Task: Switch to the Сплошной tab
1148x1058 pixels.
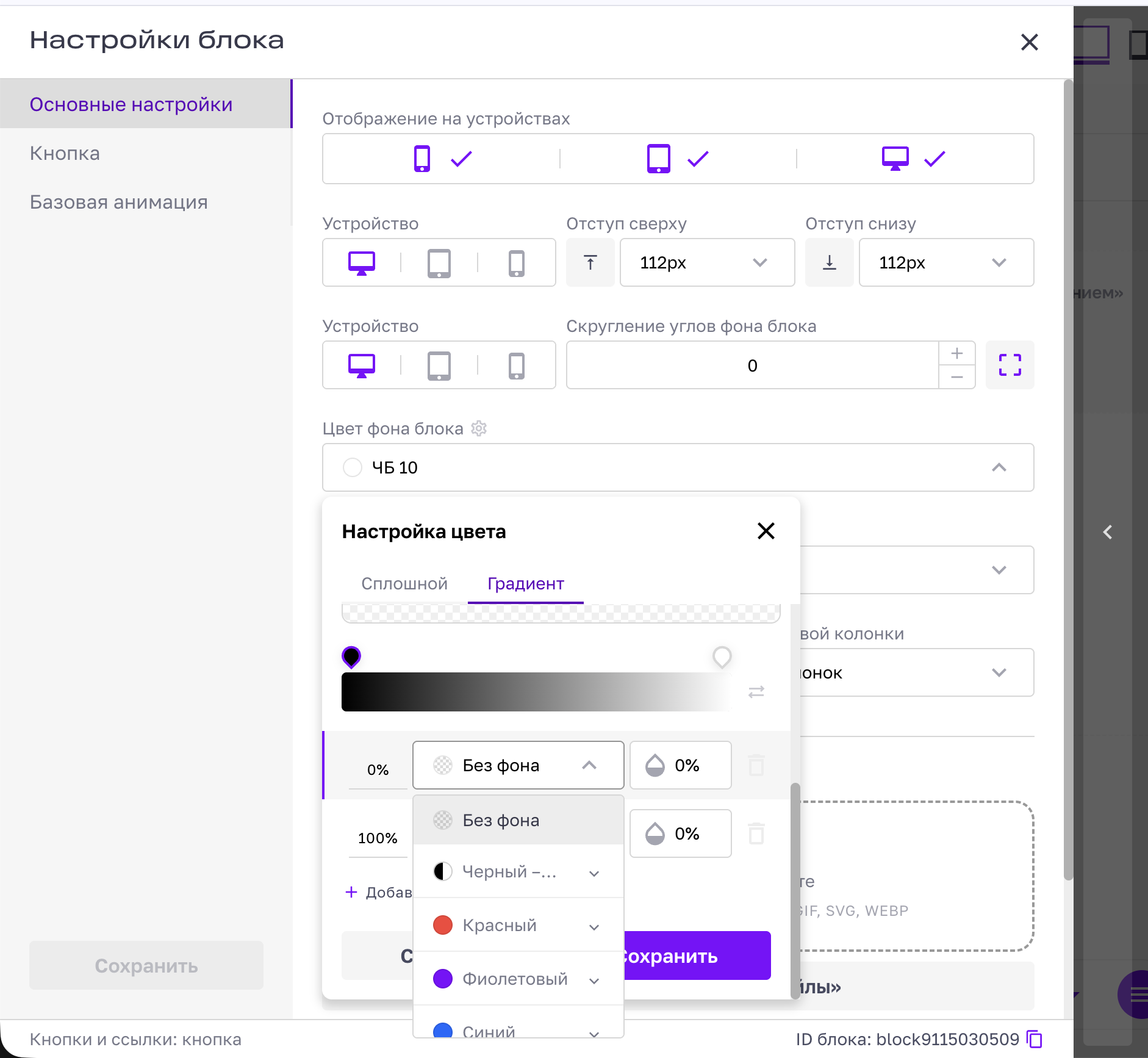Action: 404,583
